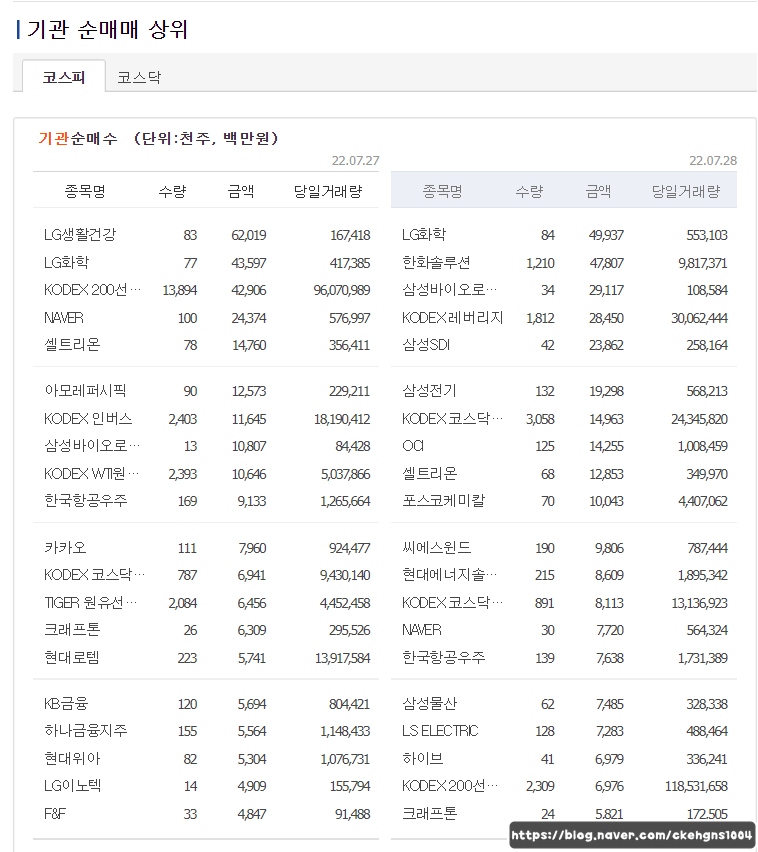Open LG화학 in the 22.07.28 list

[x=424, y=235]
